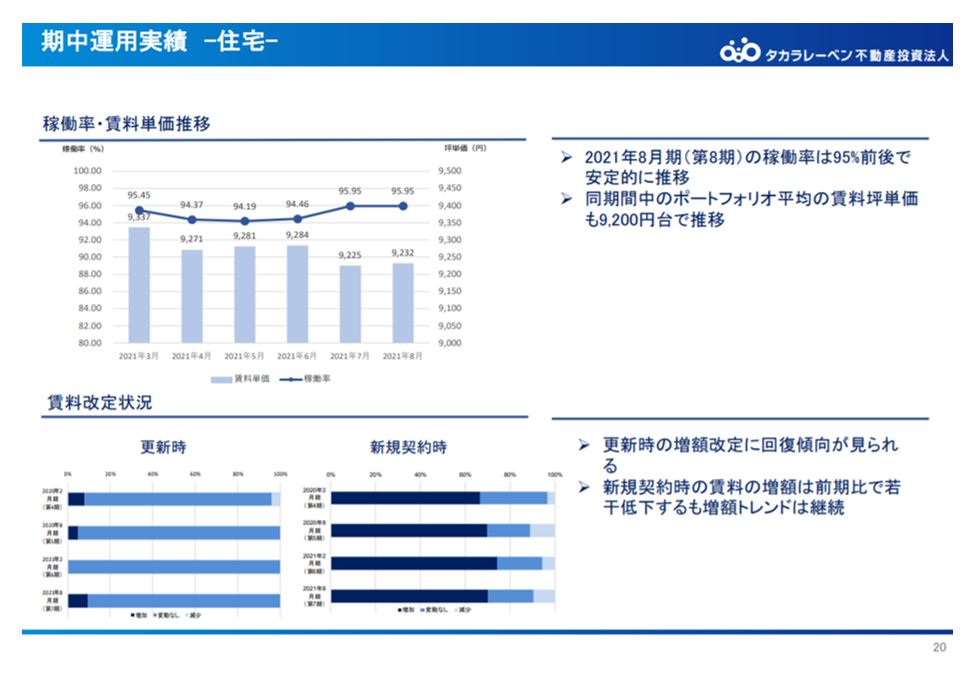Viewport: 978px width, 676px height.
Task: Select the 94.19 data point for 2021年5月
Action: click(x=244, y=221)
